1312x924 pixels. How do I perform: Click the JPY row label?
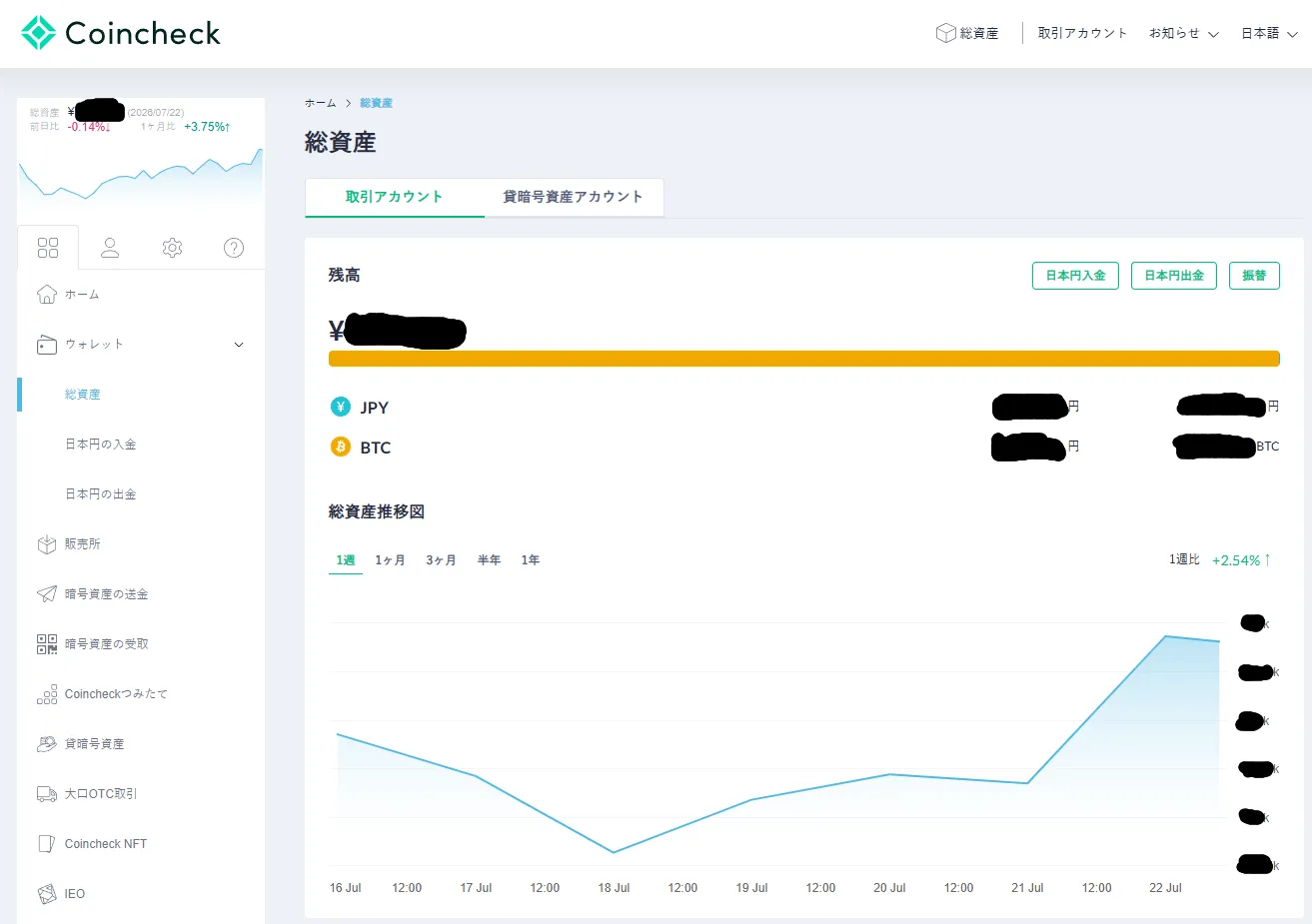375,408
